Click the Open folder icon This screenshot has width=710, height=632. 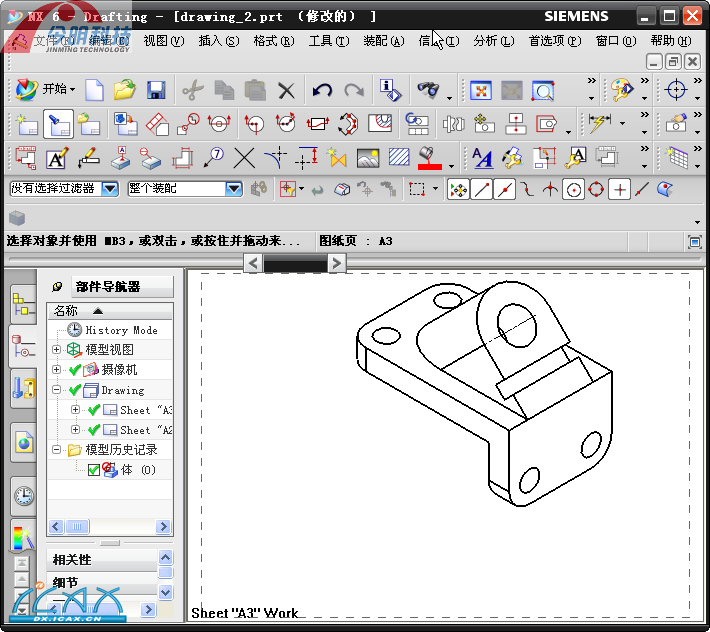pos(124,90)
